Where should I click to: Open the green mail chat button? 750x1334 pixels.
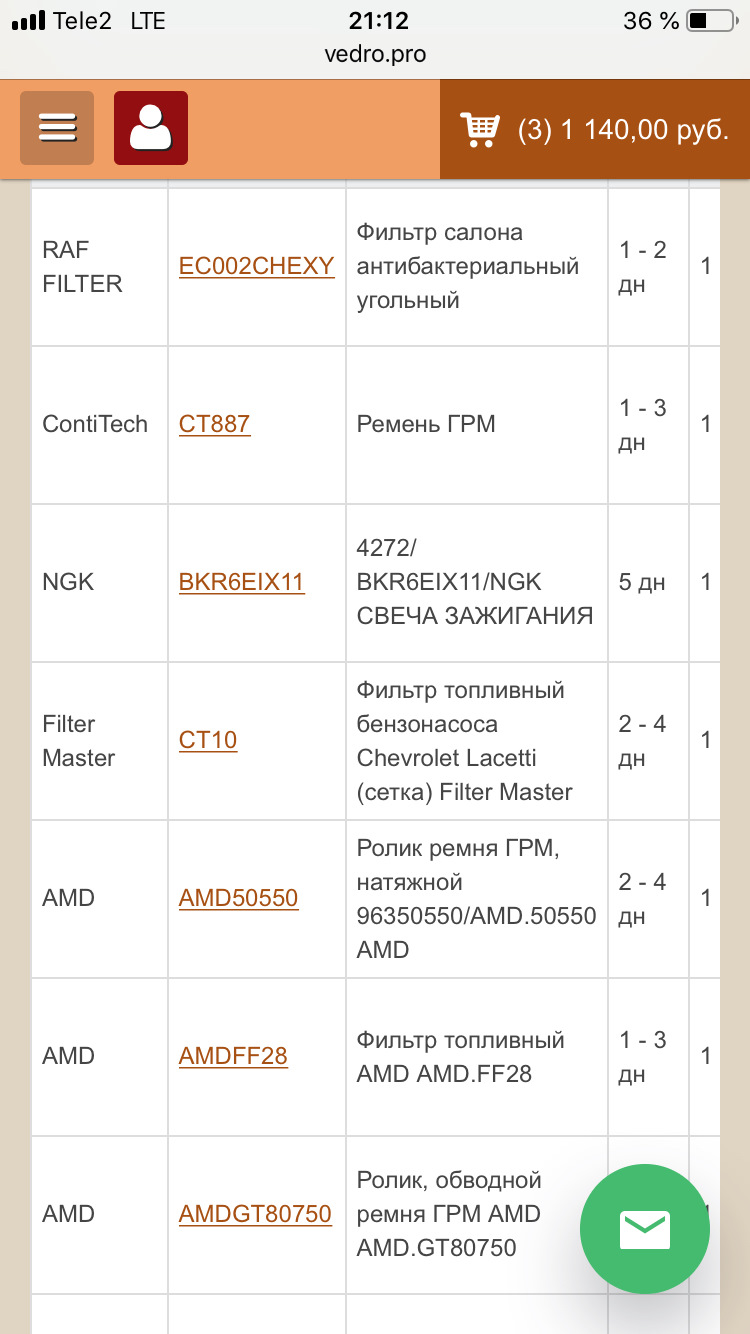pyautogui.click(x=645, y=1229)
